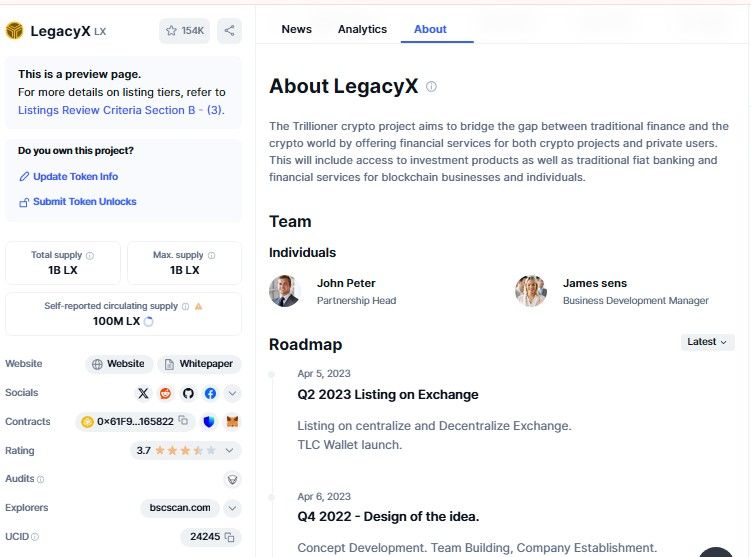Viewport: 751px width, 557px height.
Task: Click Update Token Info link
Action: 68,176
